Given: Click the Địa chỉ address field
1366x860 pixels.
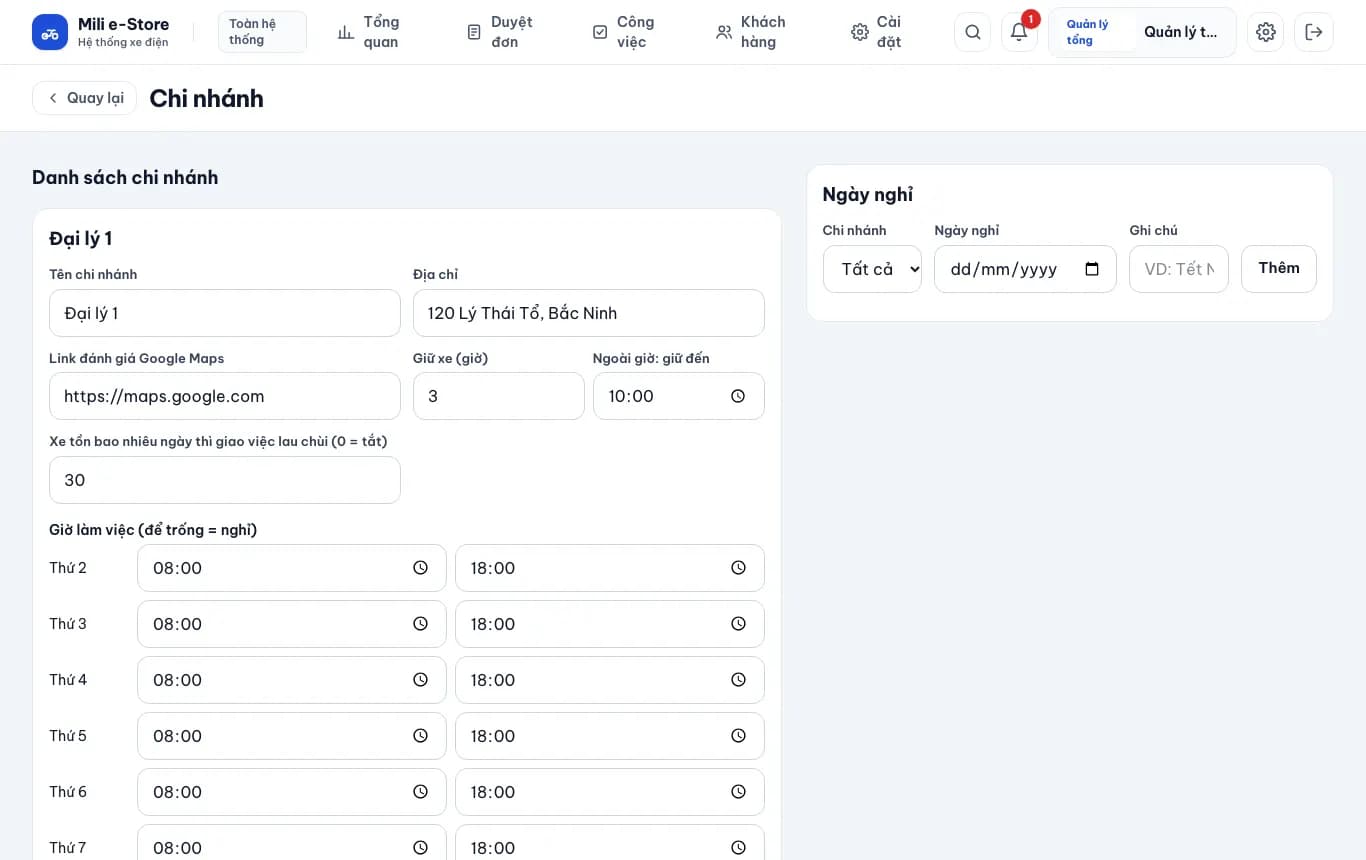Looking at the screenshot, I should (589, 313).
